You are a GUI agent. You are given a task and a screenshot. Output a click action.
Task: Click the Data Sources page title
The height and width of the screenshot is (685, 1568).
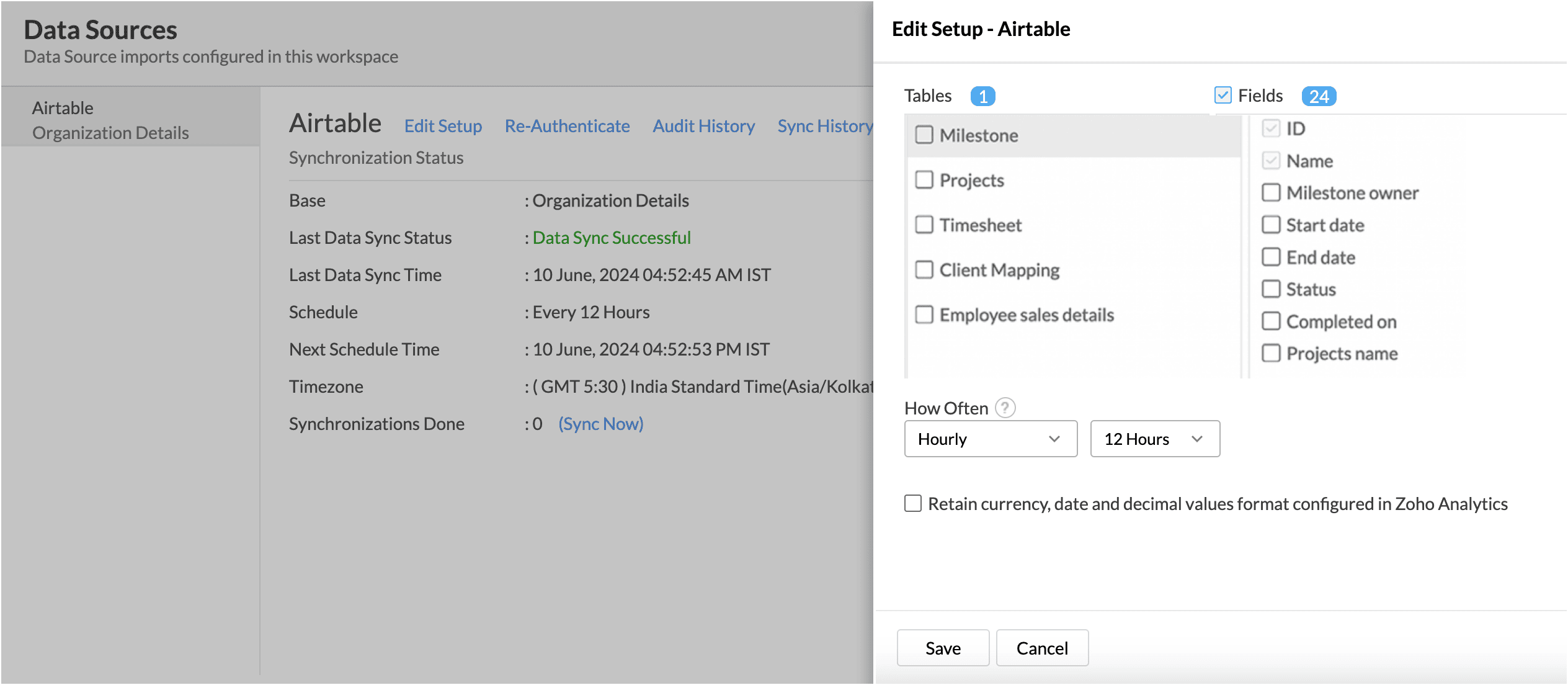point(100,30)
